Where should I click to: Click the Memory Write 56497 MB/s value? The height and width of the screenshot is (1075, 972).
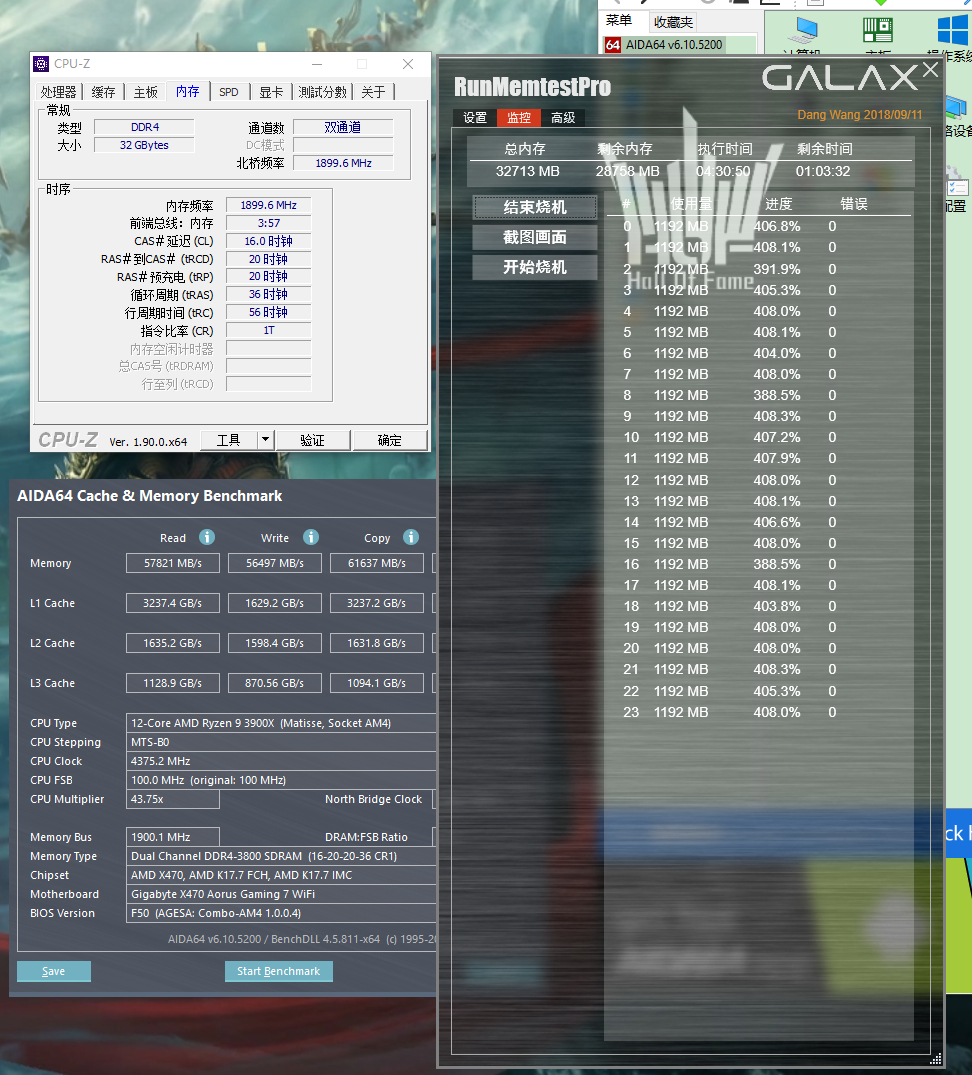[x=275, y=563]
